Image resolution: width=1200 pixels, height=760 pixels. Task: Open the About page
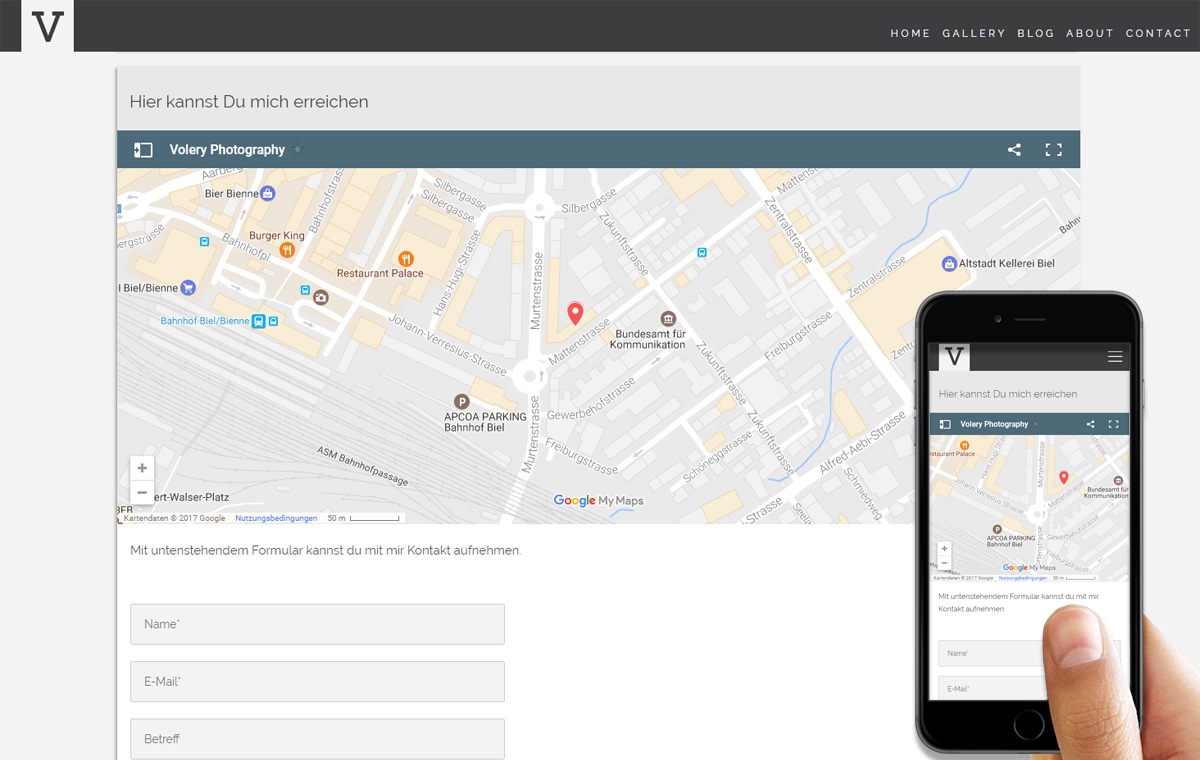1089,33
